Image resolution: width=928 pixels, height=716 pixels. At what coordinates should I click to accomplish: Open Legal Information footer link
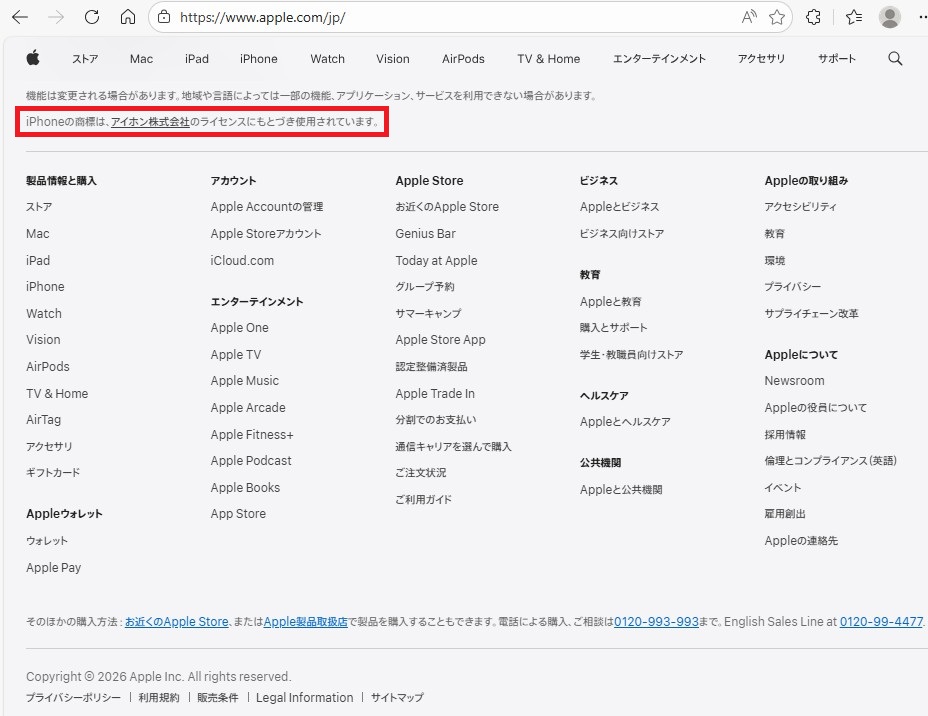click(304, 698)
